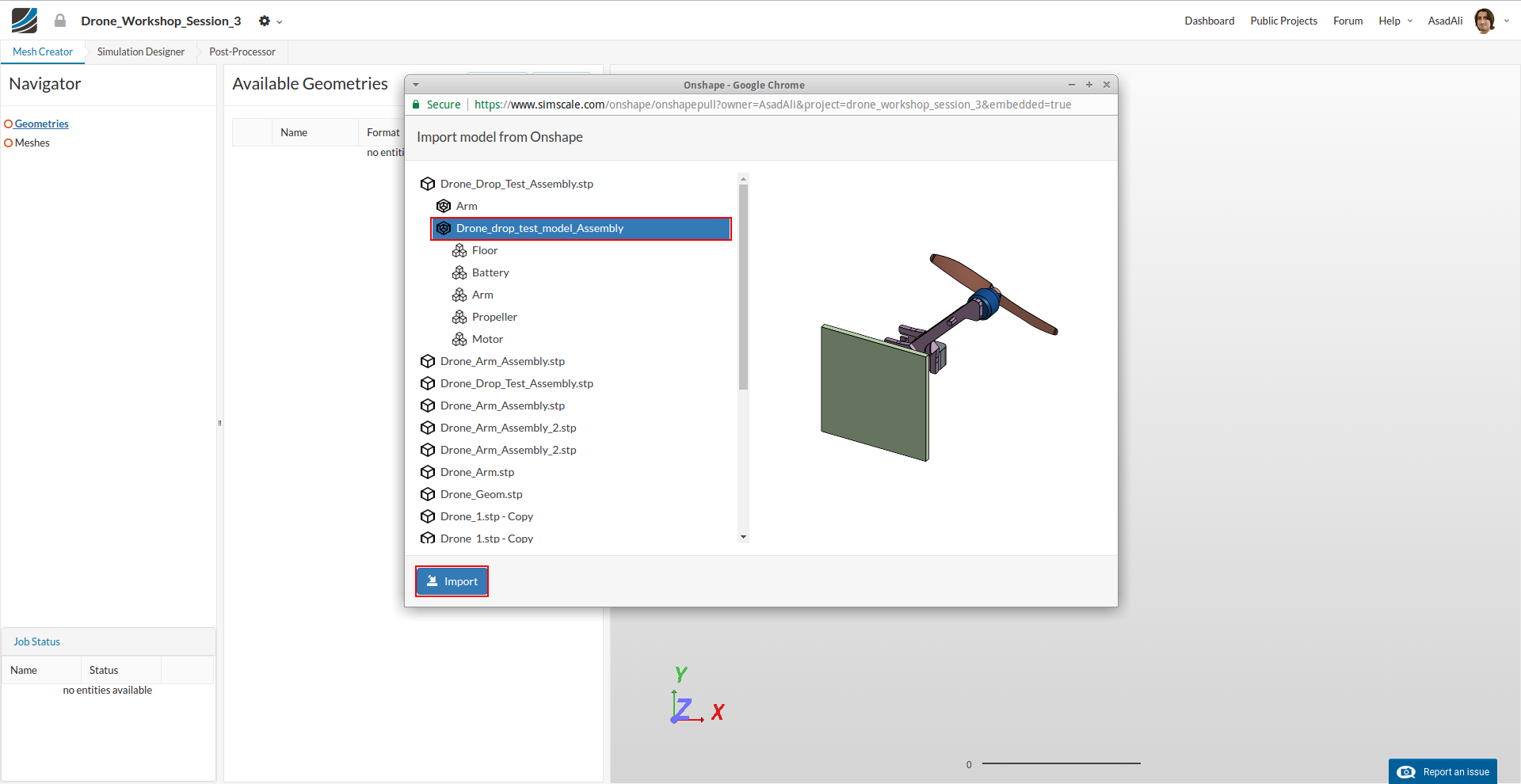
Task: Close the Onshape popup window
Action: 1107,85
